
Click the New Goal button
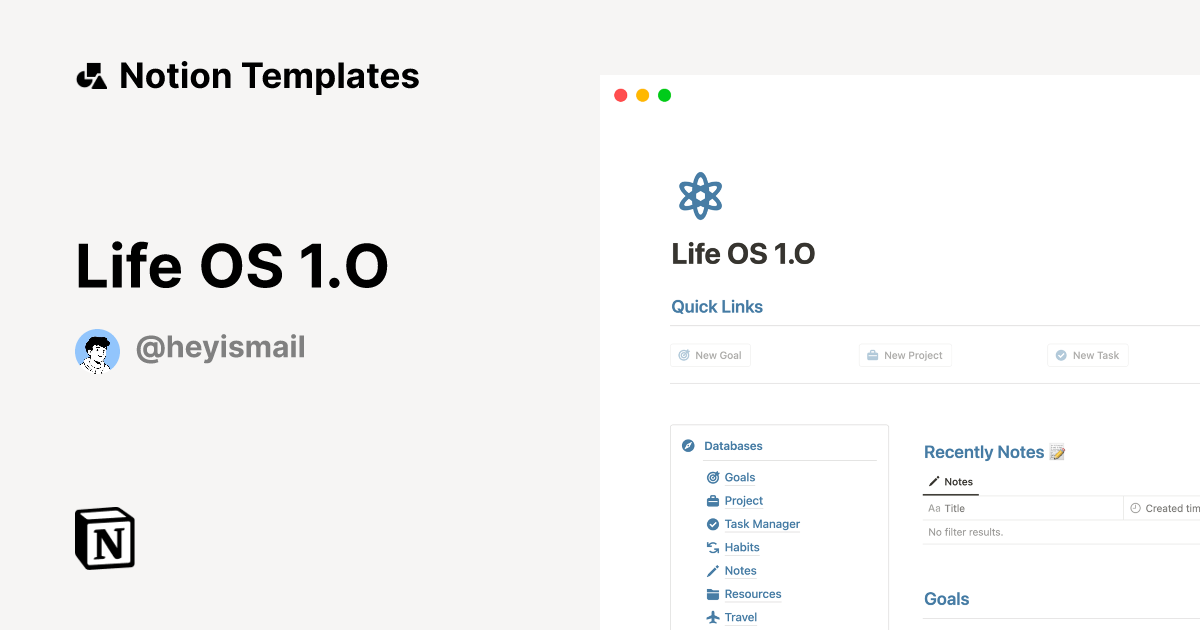710,355
